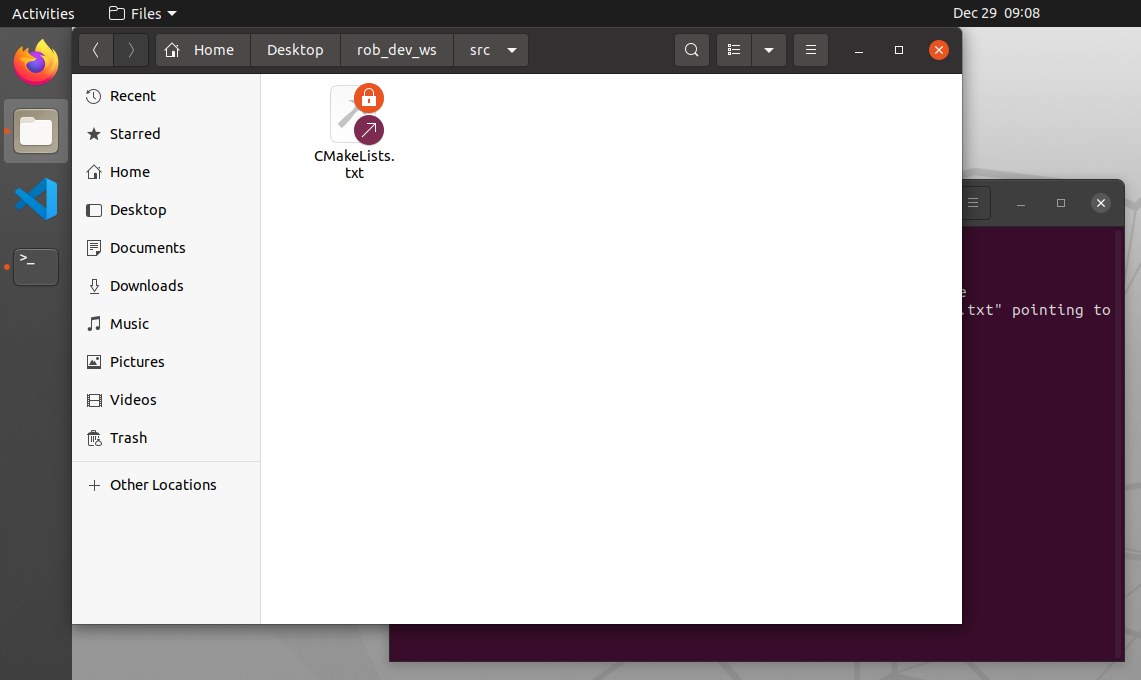1141x680 pixels.
Task: Open the terminal window's hamburger menu
Action: point(974,203)
